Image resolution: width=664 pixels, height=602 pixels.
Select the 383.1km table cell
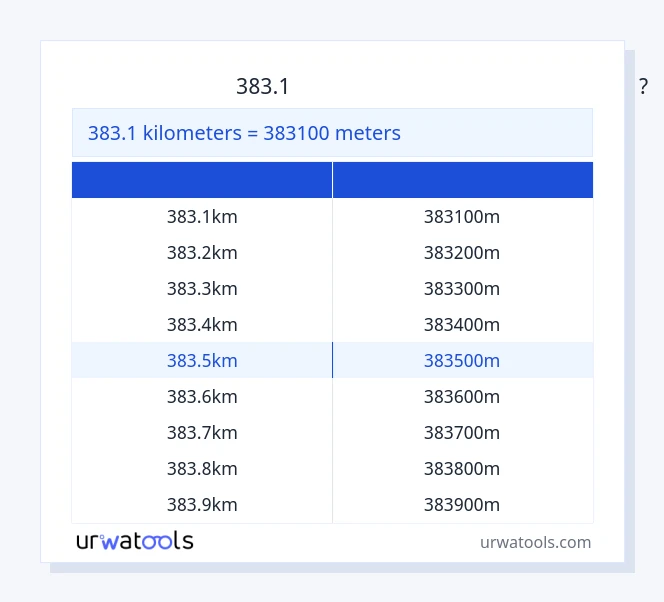click(202, 217)
